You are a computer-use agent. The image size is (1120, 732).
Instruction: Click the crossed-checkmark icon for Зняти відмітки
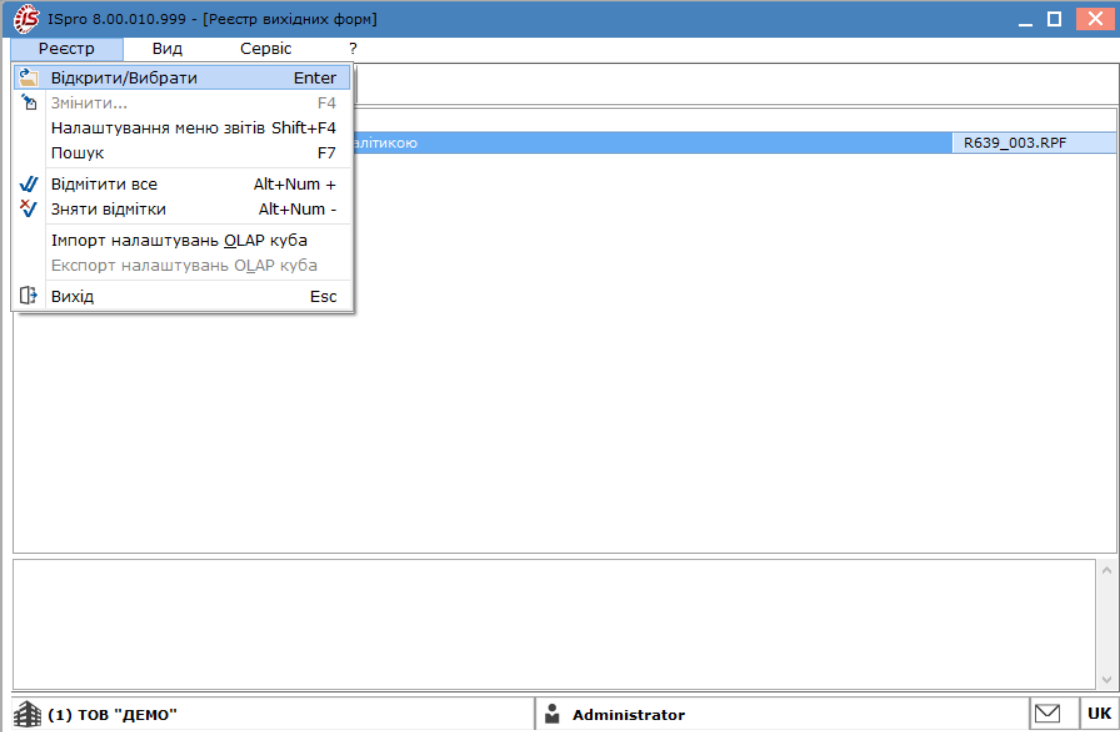click(x=29, y=209)
